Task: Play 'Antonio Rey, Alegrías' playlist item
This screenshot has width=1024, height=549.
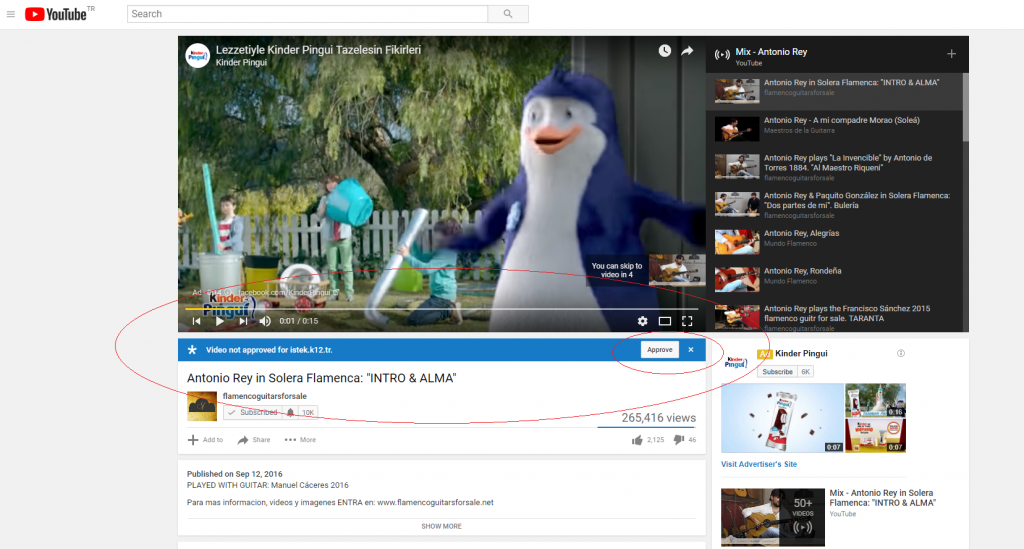Action: pos(835,242)
